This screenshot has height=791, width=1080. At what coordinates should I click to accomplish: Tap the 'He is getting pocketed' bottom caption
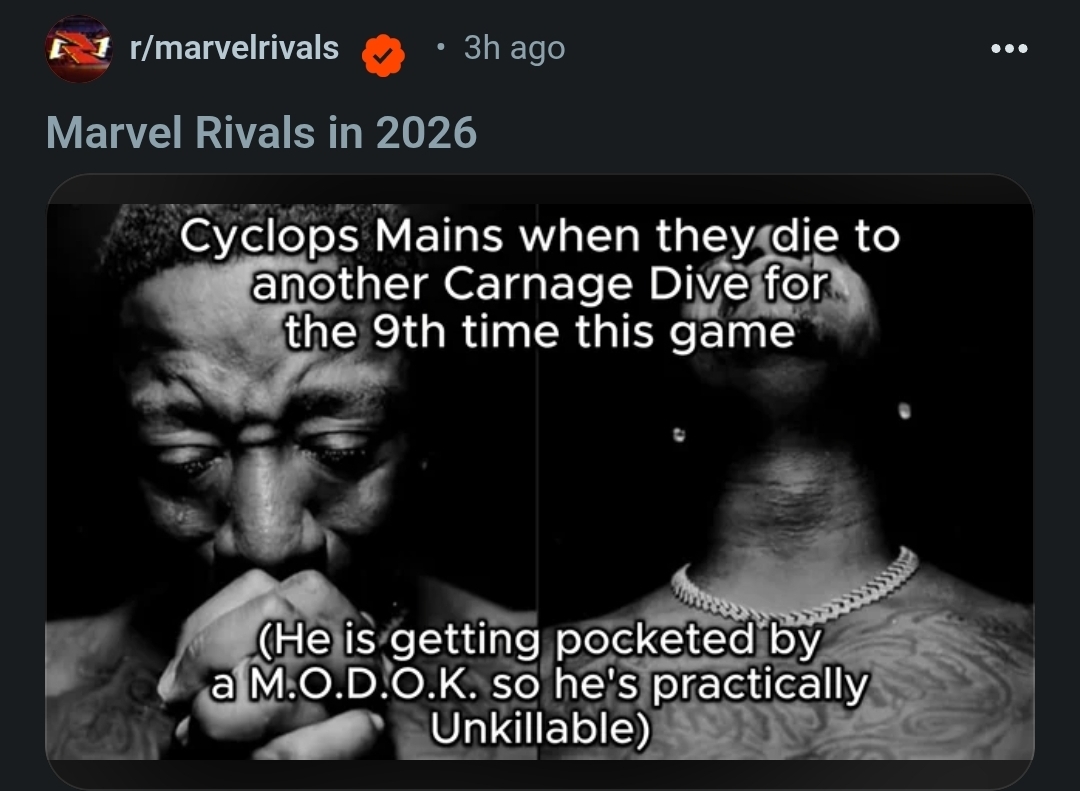[540, 684]
